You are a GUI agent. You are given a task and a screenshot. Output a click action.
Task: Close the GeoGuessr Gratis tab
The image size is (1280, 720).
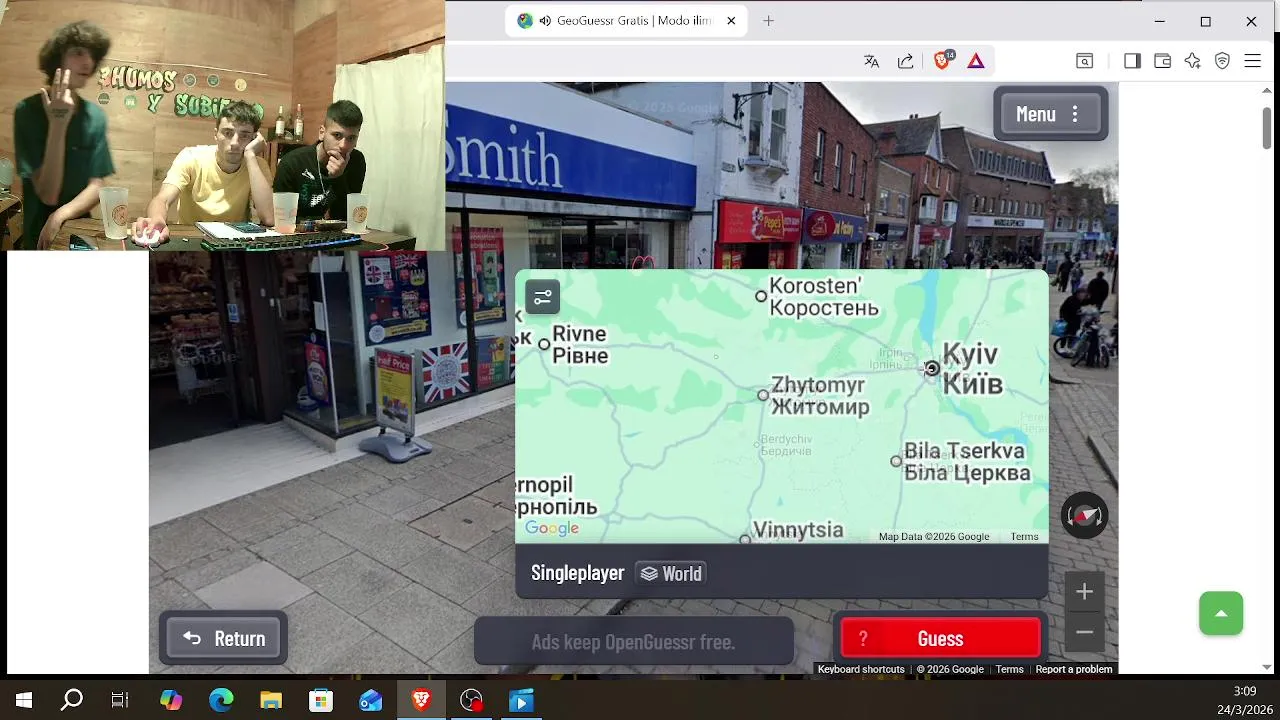coord(731,20)
